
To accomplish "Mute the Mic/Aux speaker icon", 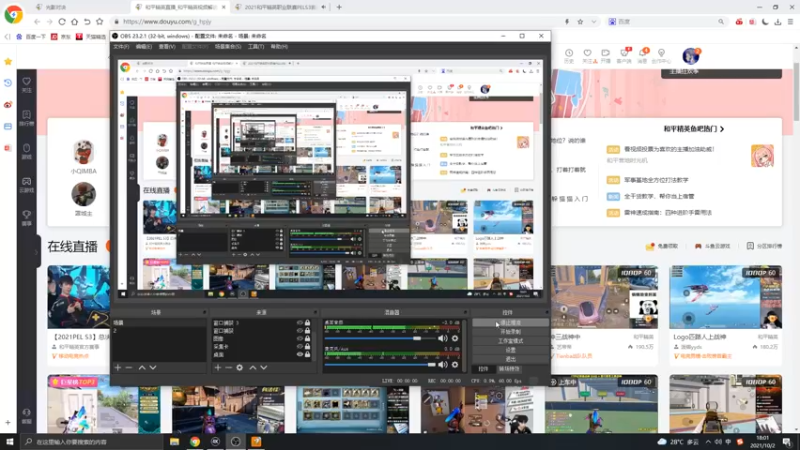I will coord(442,364).
